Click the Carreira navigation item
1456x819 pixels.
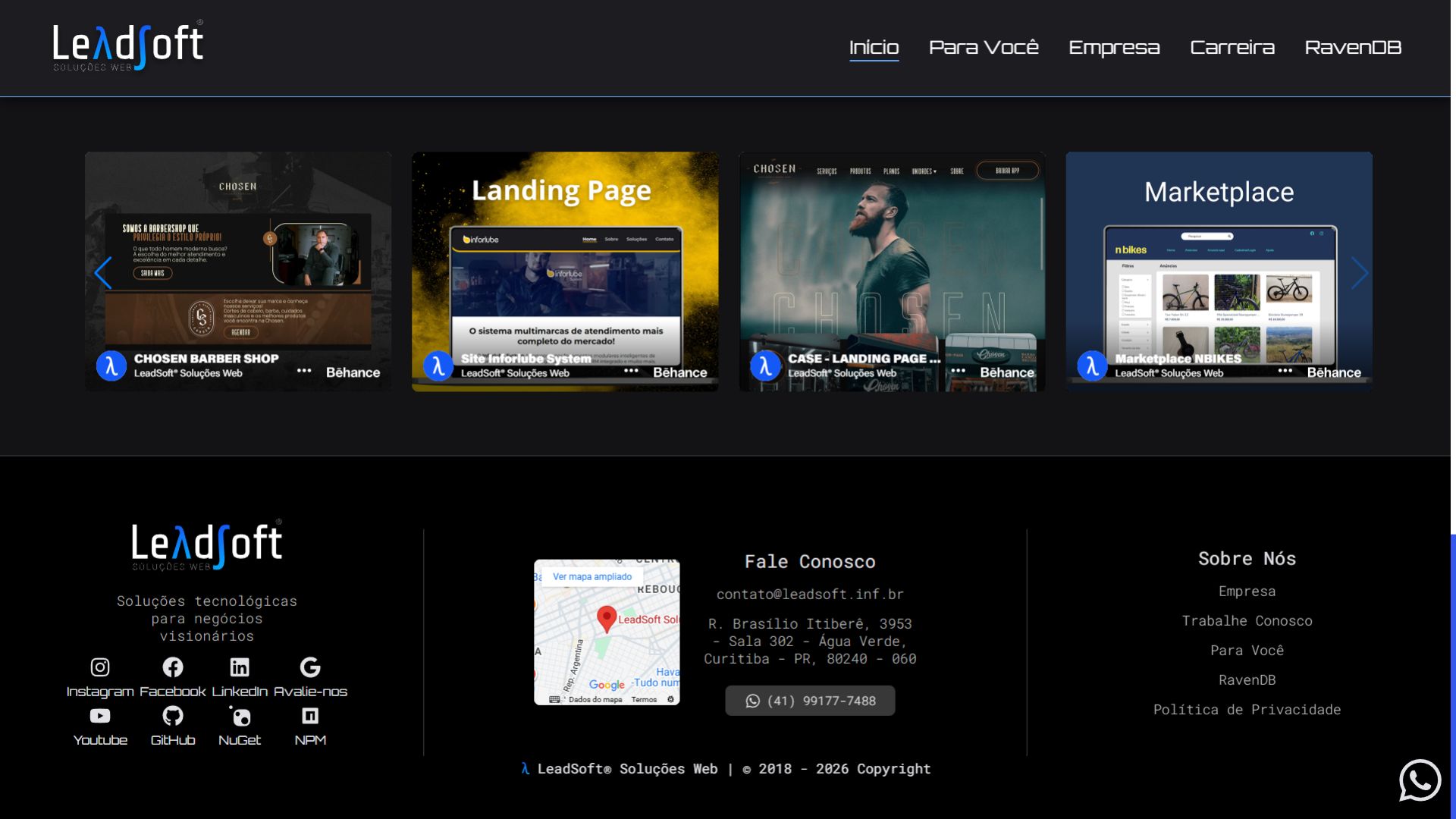(1232, 48)
